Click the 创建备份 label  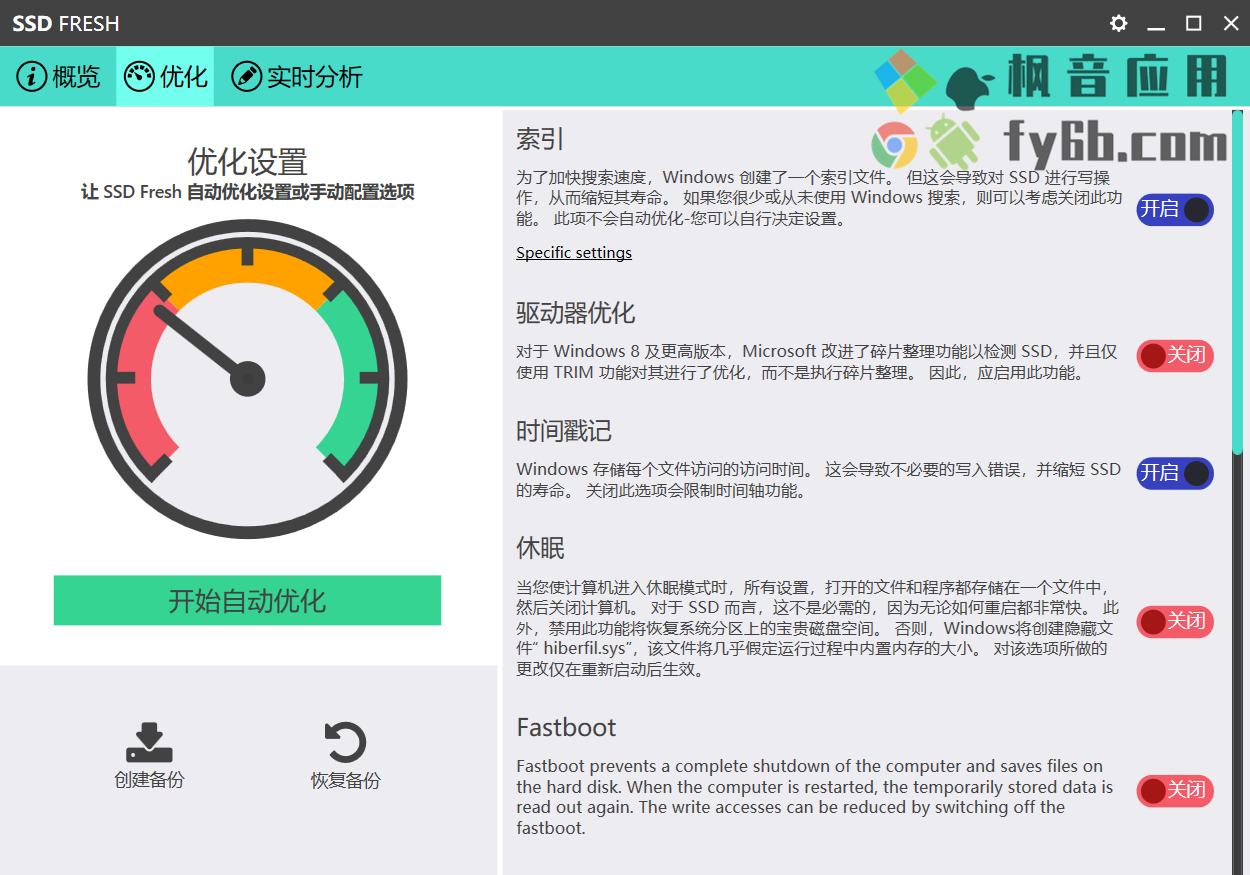[x=149, y=781]
